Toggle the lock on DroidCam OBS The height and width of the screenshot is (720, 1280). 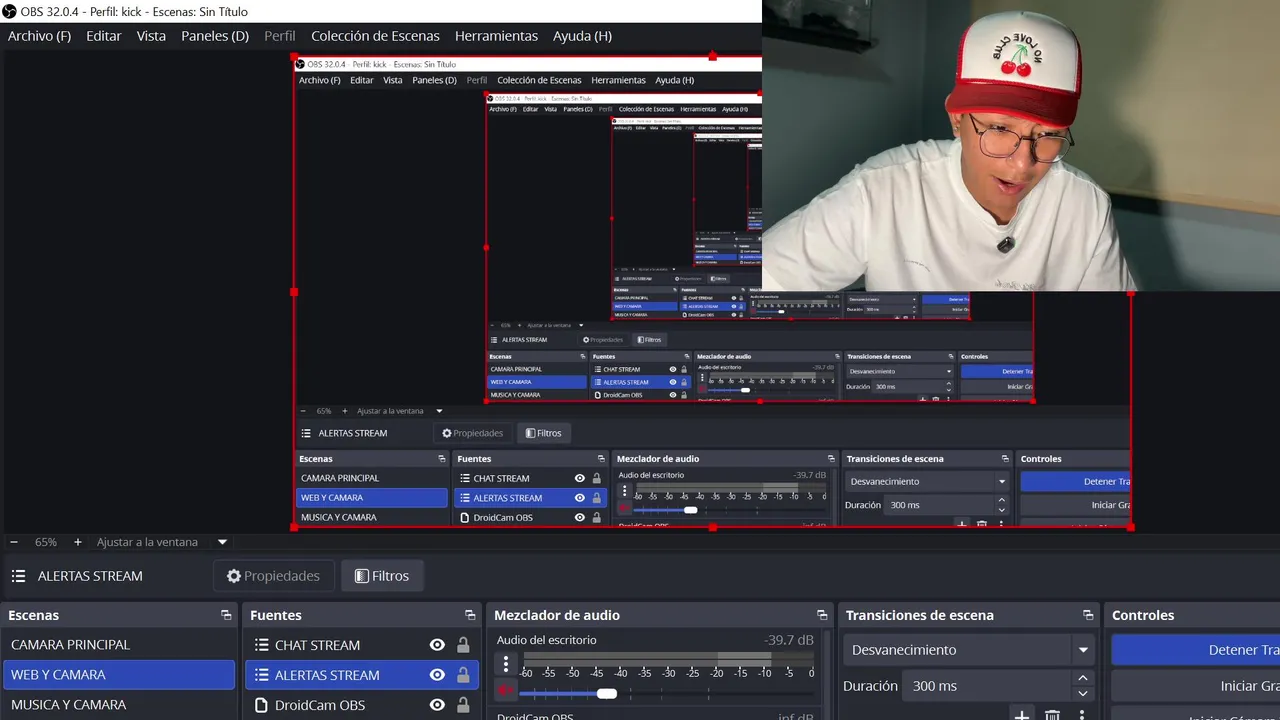click(x=463, y=705)
